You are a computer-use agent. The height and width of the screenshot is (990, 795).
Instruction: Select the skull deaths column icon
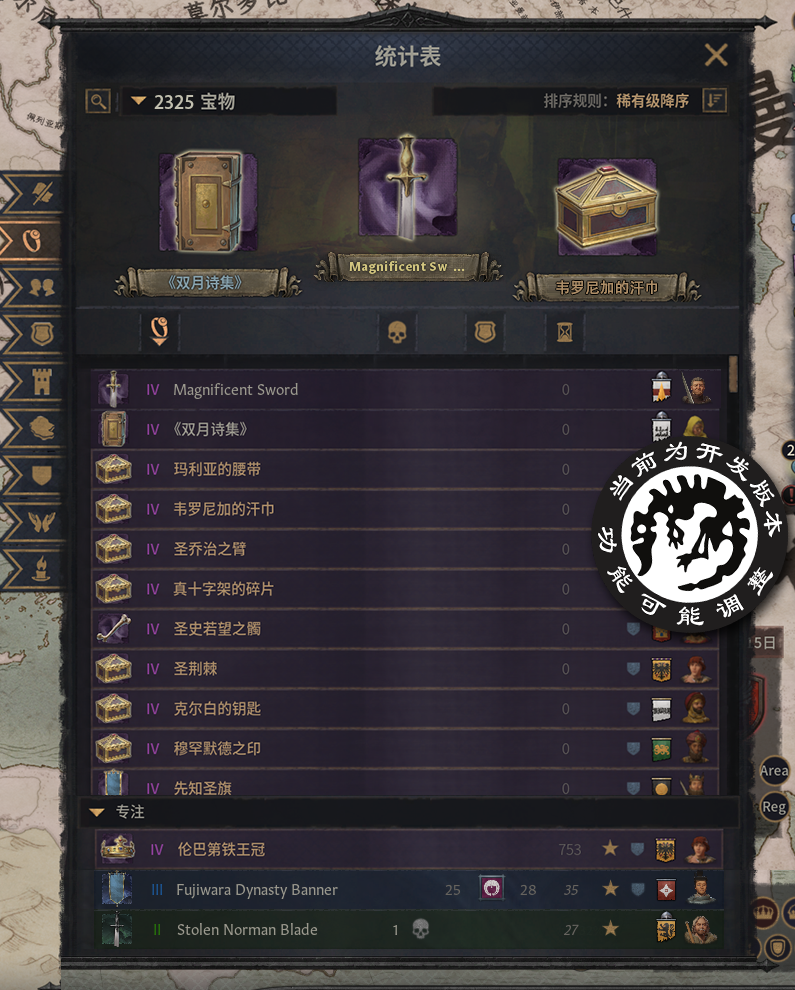[397, 331]
